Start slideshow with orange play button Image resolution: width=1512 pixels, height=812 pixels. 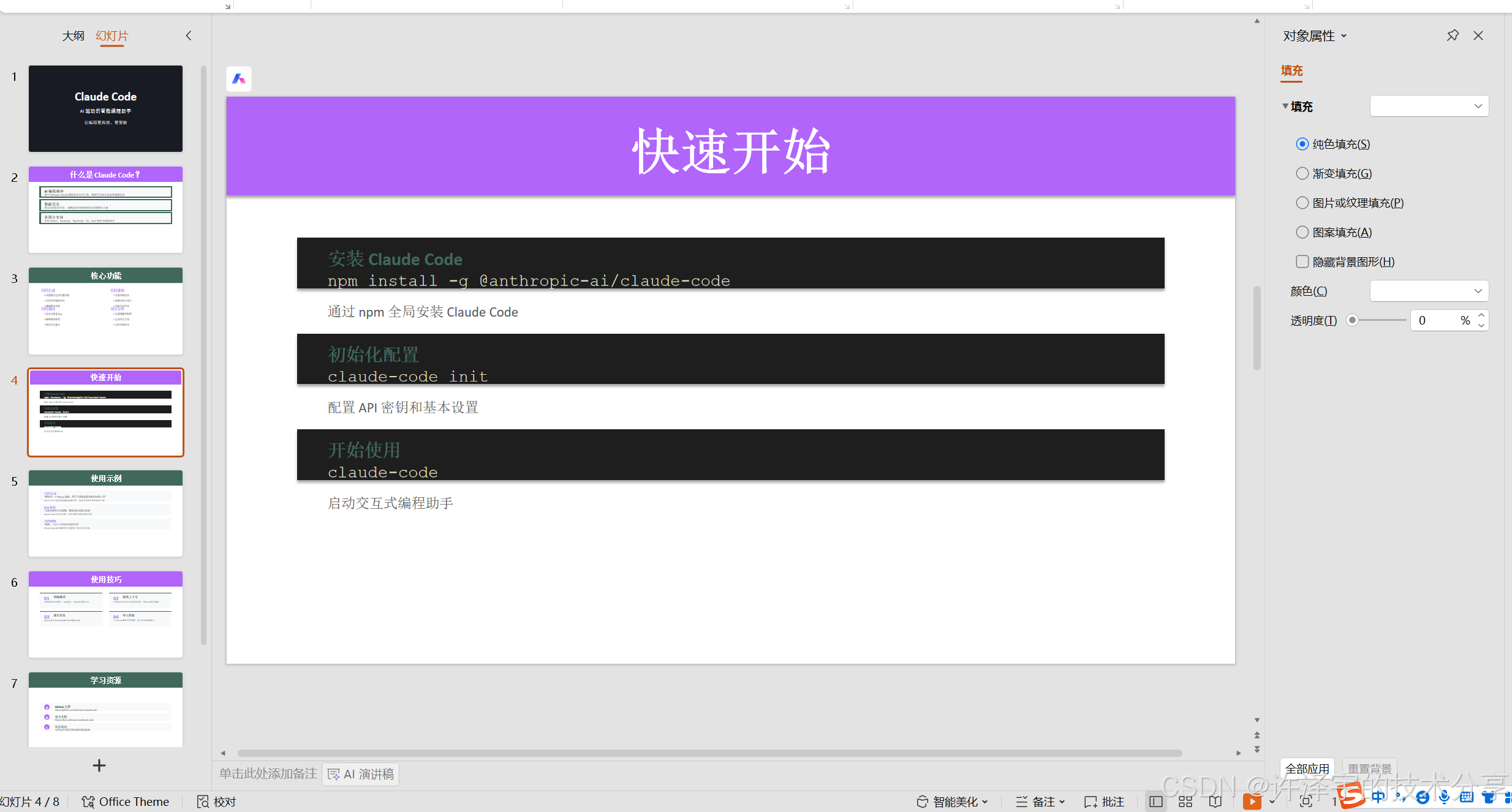[x=1252, y=802]
